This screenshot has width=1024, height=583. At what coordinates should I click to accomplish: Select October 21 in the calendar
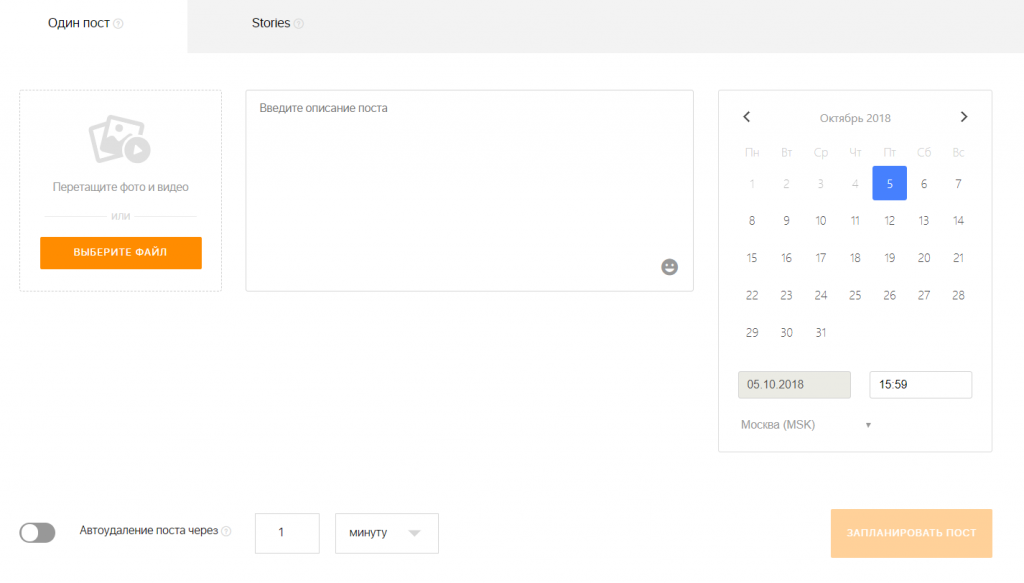[x=958, y=258]
